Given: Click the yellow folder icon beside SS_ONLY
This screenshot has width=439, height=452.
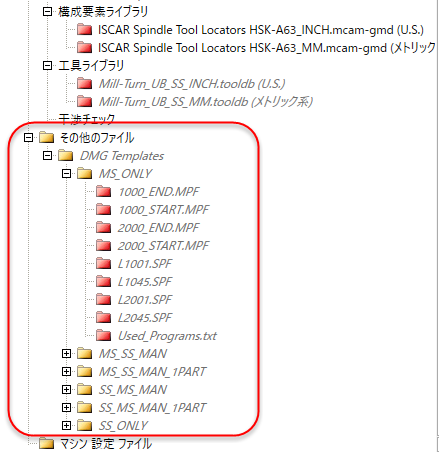Looking at the screenshot, I should pos(85,426).
